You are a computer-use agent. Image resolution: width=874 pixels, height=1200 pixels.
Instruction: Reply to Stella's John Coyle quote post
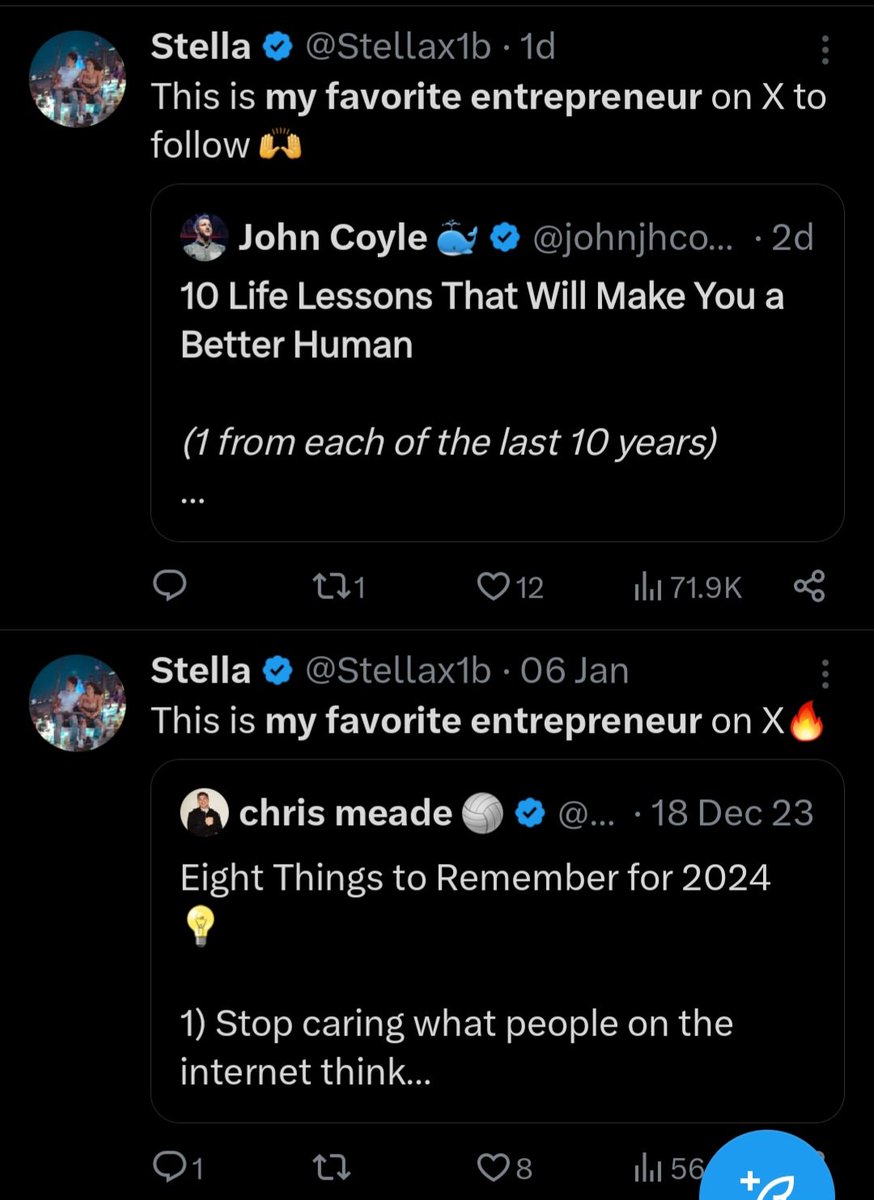[x=171, y=587]
